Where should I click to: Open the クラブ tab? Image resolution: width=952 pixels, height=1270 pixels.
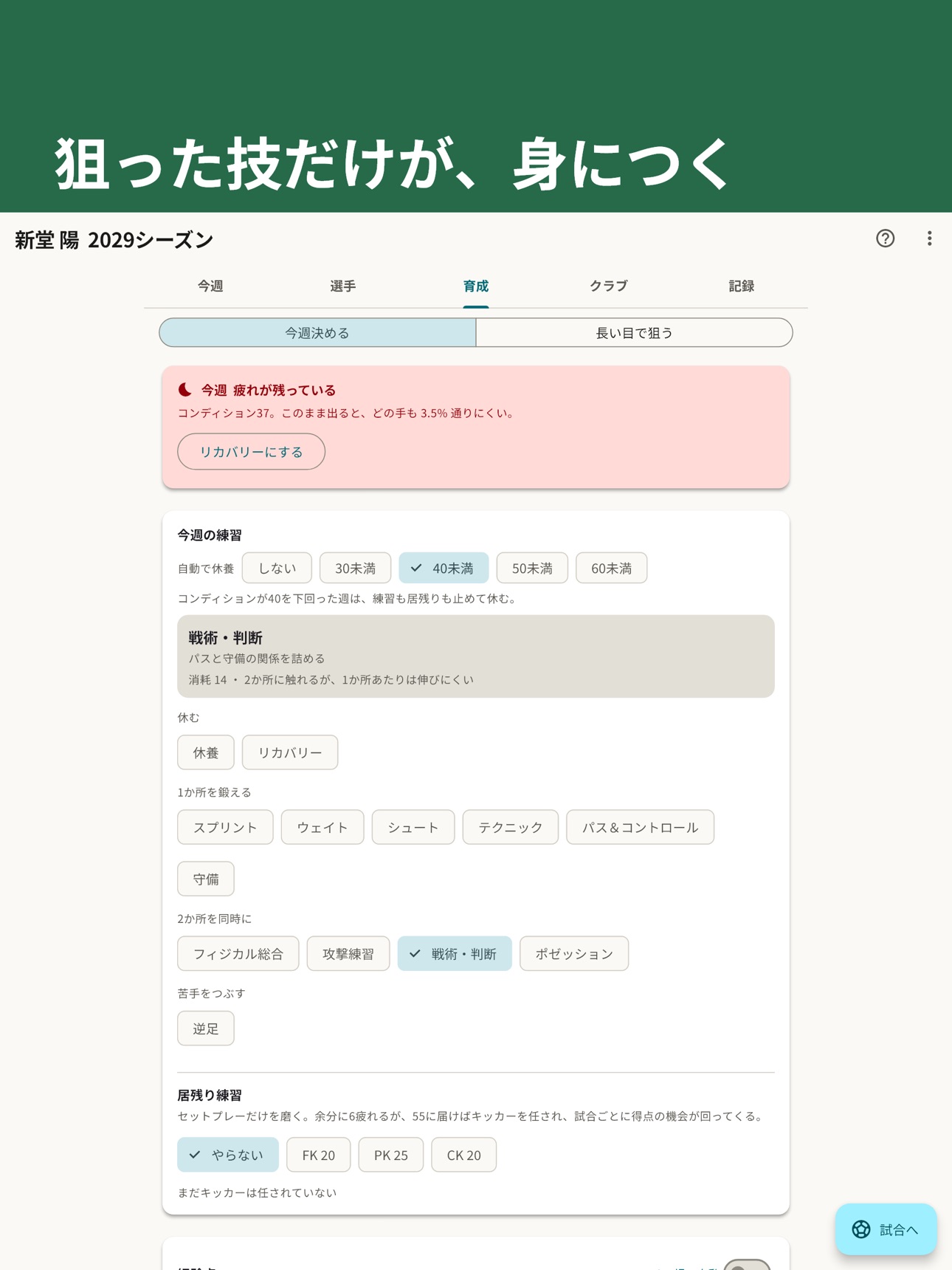click(x=609, y=286)
